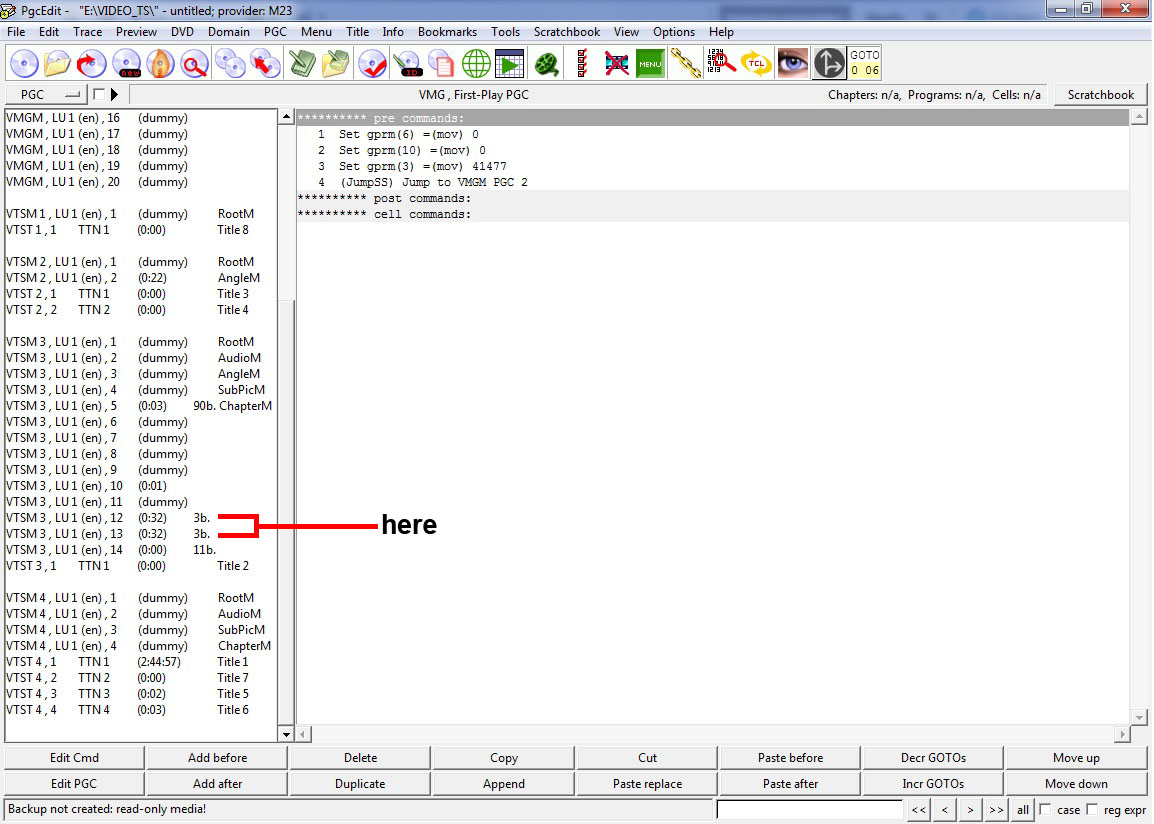1154x824 pixels.
Task: Select the VTST 3, 1 TTN 1 Title 2 row
Action: point(140,566)
